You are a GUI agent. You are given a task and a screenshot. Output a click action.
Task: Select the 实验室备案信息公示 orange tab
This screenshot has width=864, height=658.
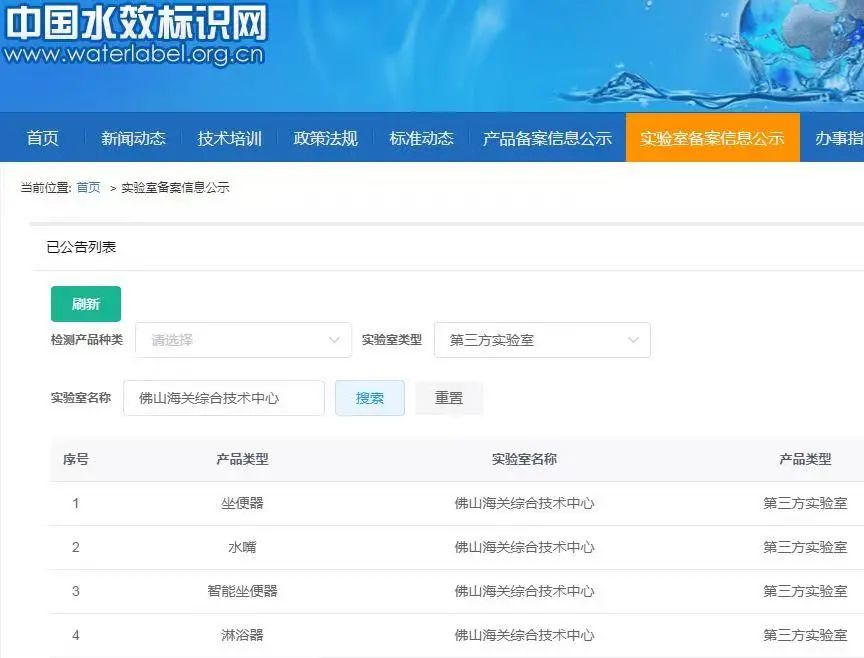point(712,138)
